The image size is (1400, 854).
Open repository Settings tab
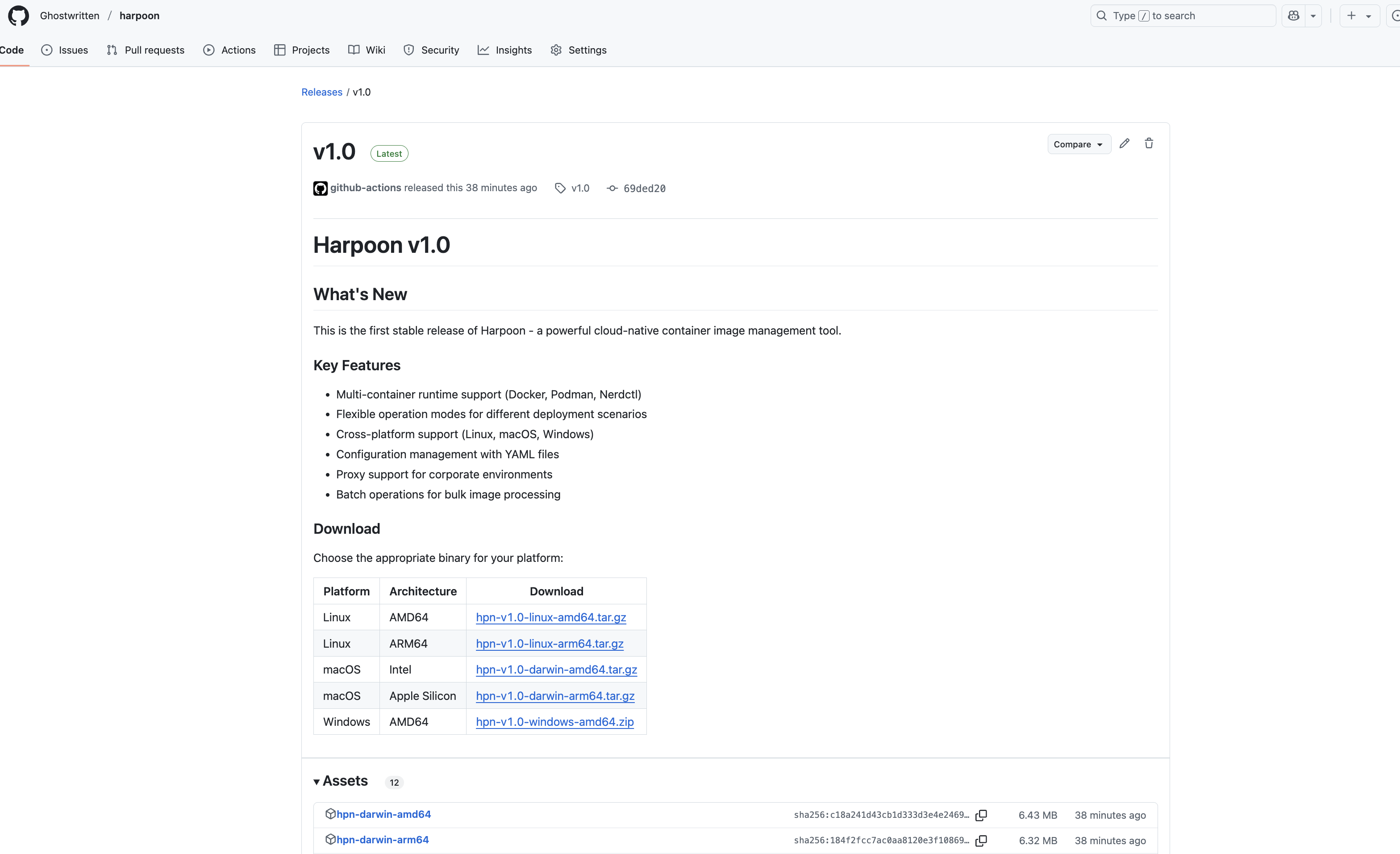[x=579, y=50]
